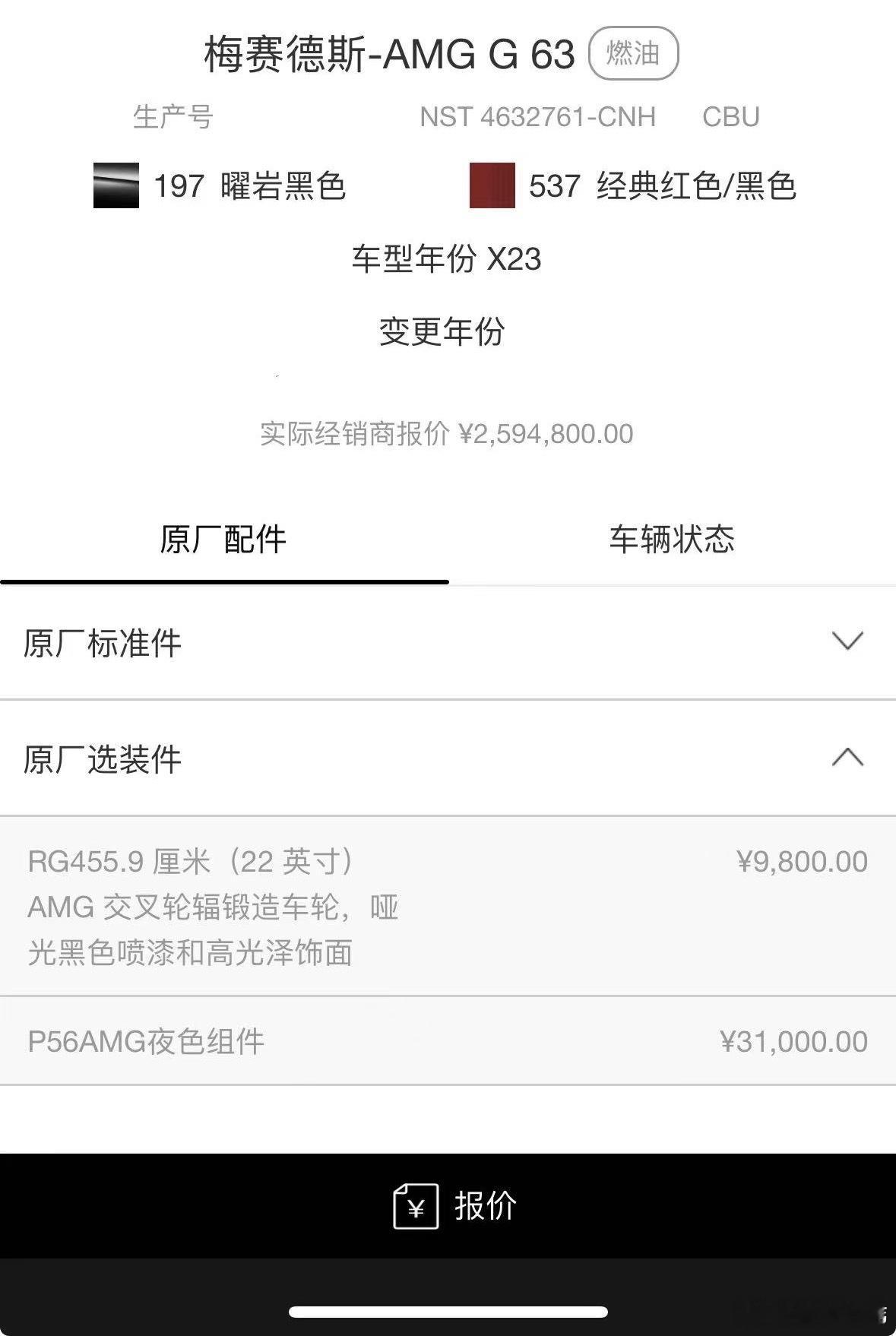Click the ¥31,000.00 price of night package
896x1336 pixels.
793,1041
